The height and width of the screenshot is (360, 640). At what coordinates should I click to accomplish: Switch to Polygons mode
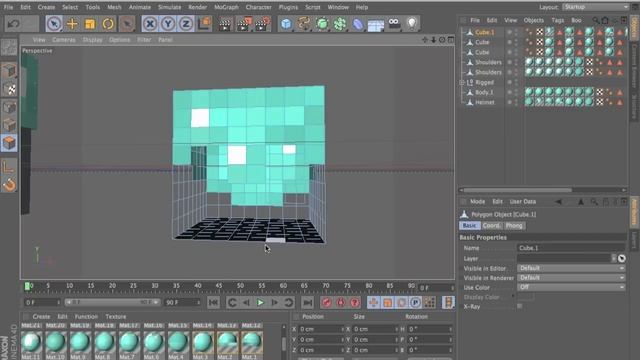pyautogui.click(x=9, y=143)
